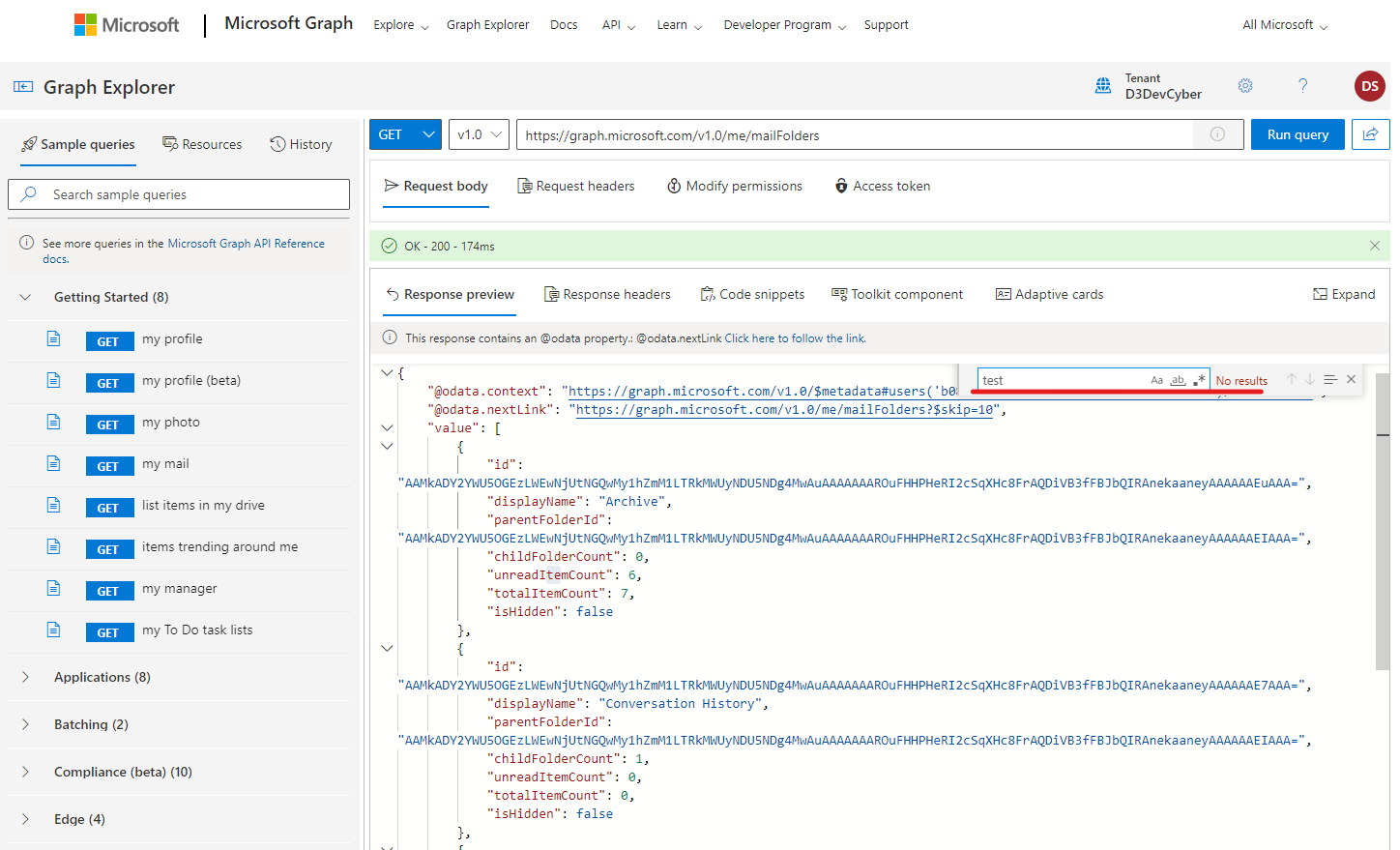Click the share query icon beside Run query
Image resolution: width=1400 pixels, height=850 pixels.
1371,134
